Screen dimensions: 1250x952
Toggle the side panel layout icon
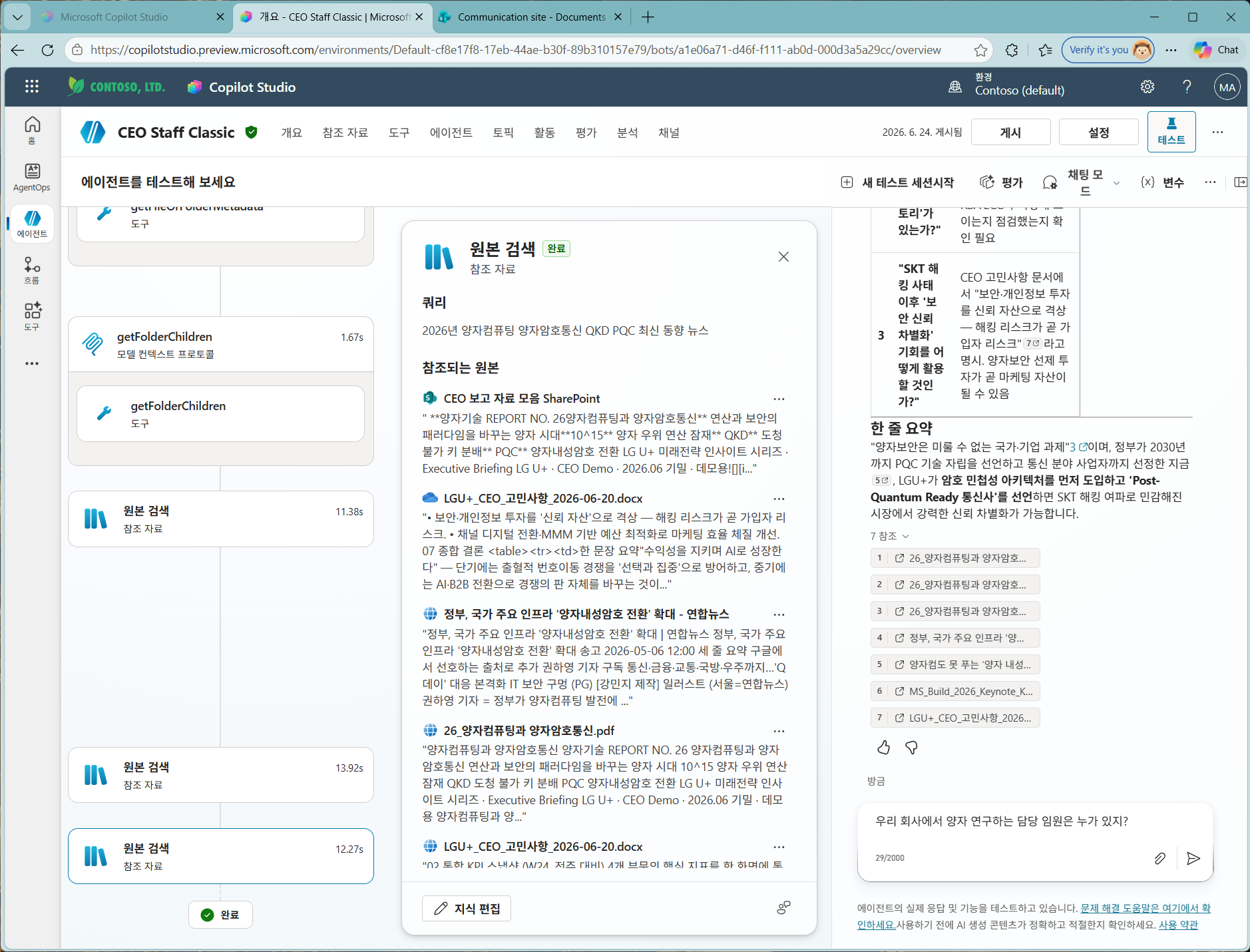pos(1240,182)
